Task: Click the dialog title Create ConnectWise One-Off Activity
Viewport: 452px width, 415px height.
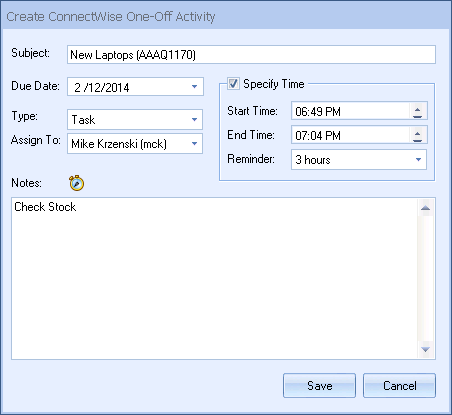Action: [x=111, y=16]
